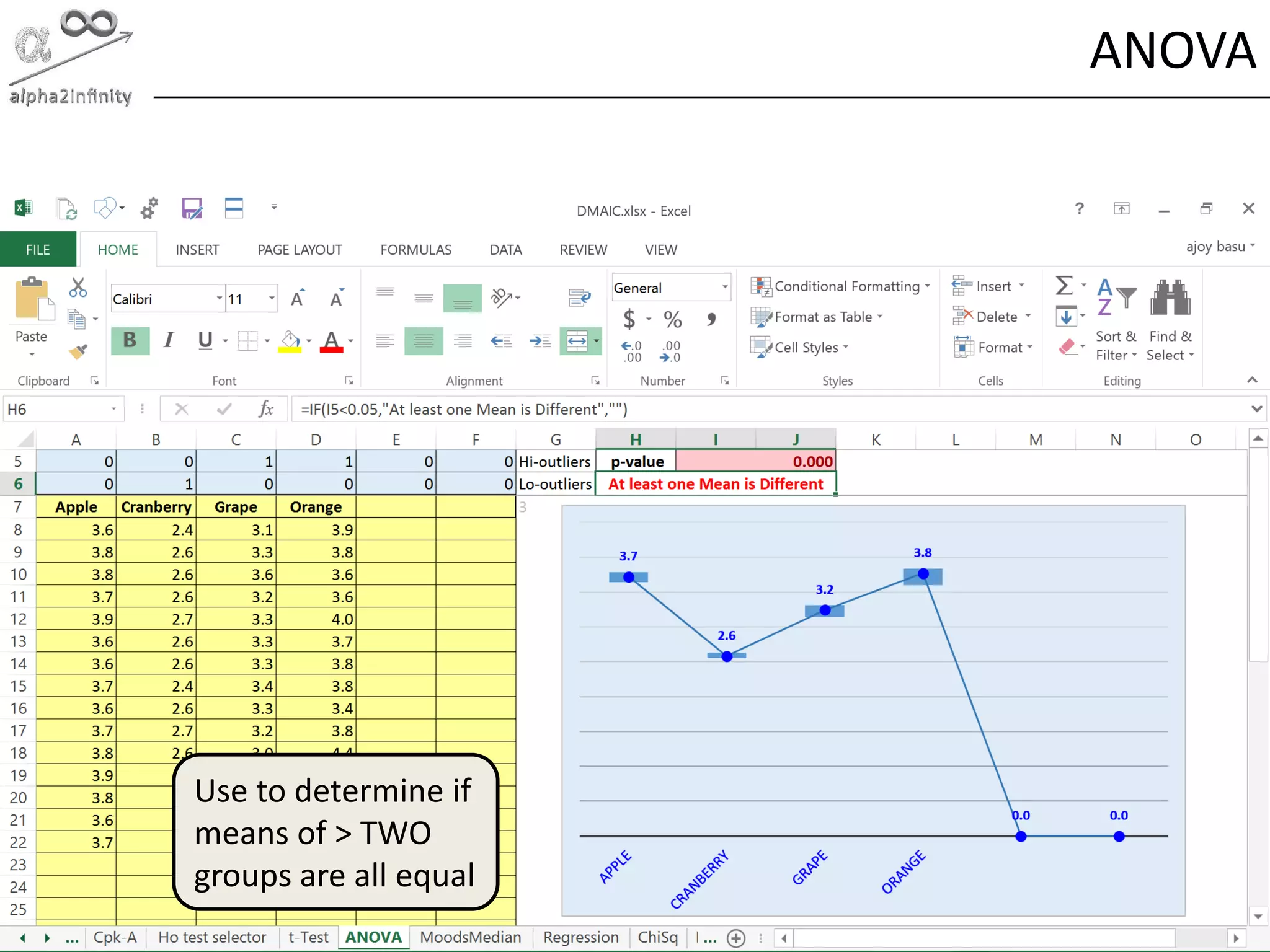
Task: Toggle Underline formatting
Action: [205, 340]
